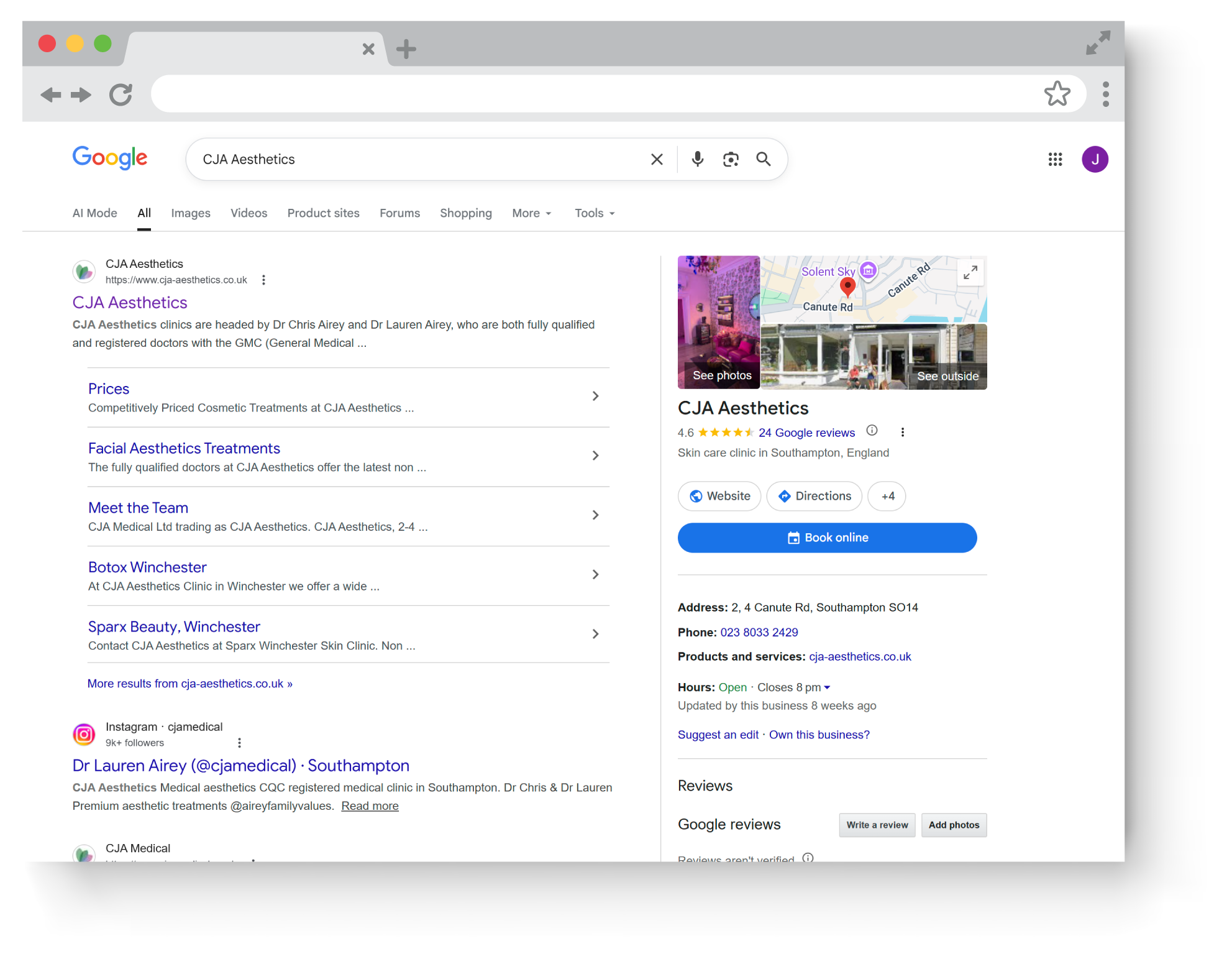Expand the map with the fullscreen icon
The width and height of the screenshot is (1232, 959).
[970, 272]
